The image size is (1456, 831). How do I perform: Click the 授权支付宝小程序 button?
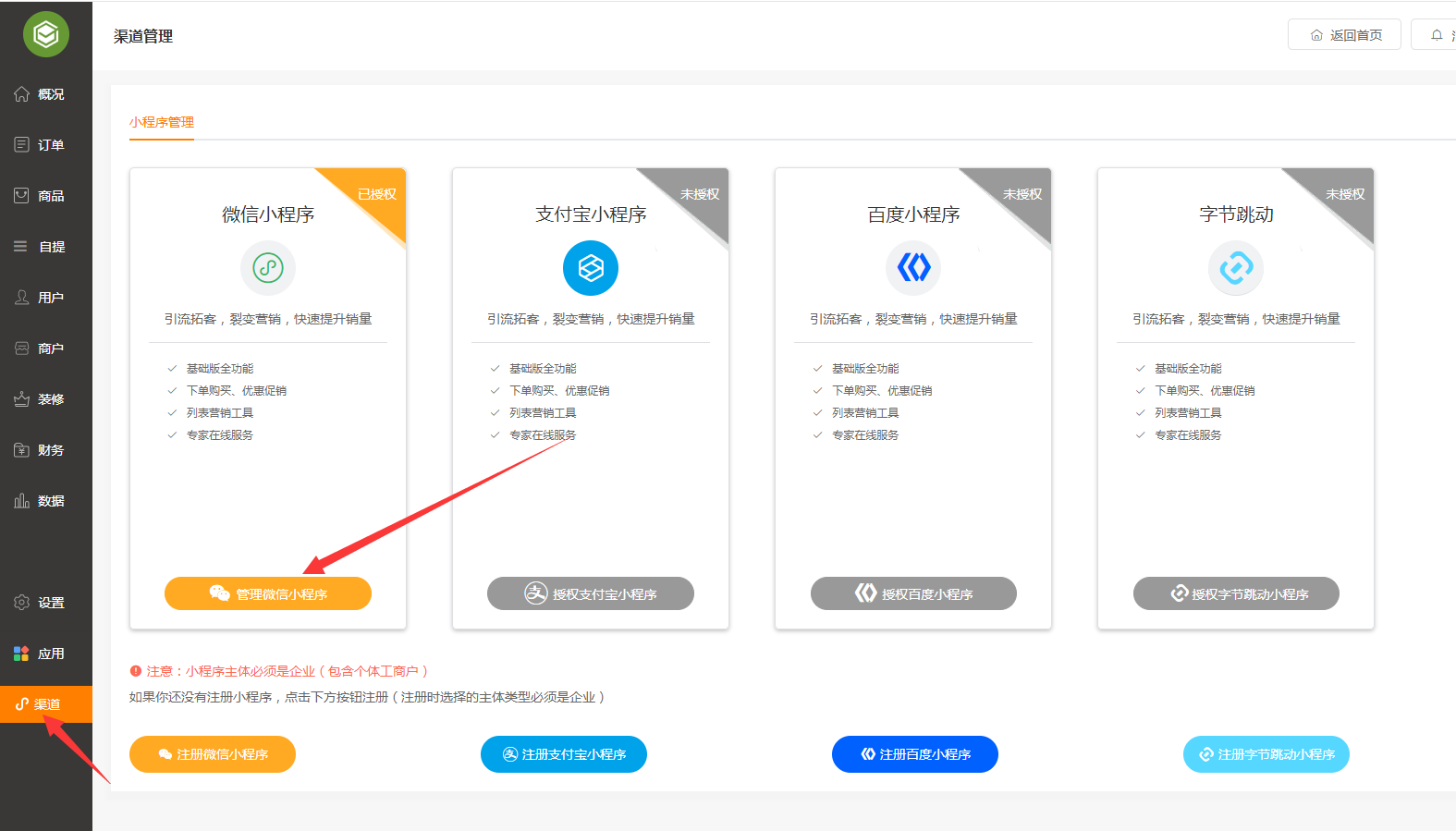tap(591, 593)
